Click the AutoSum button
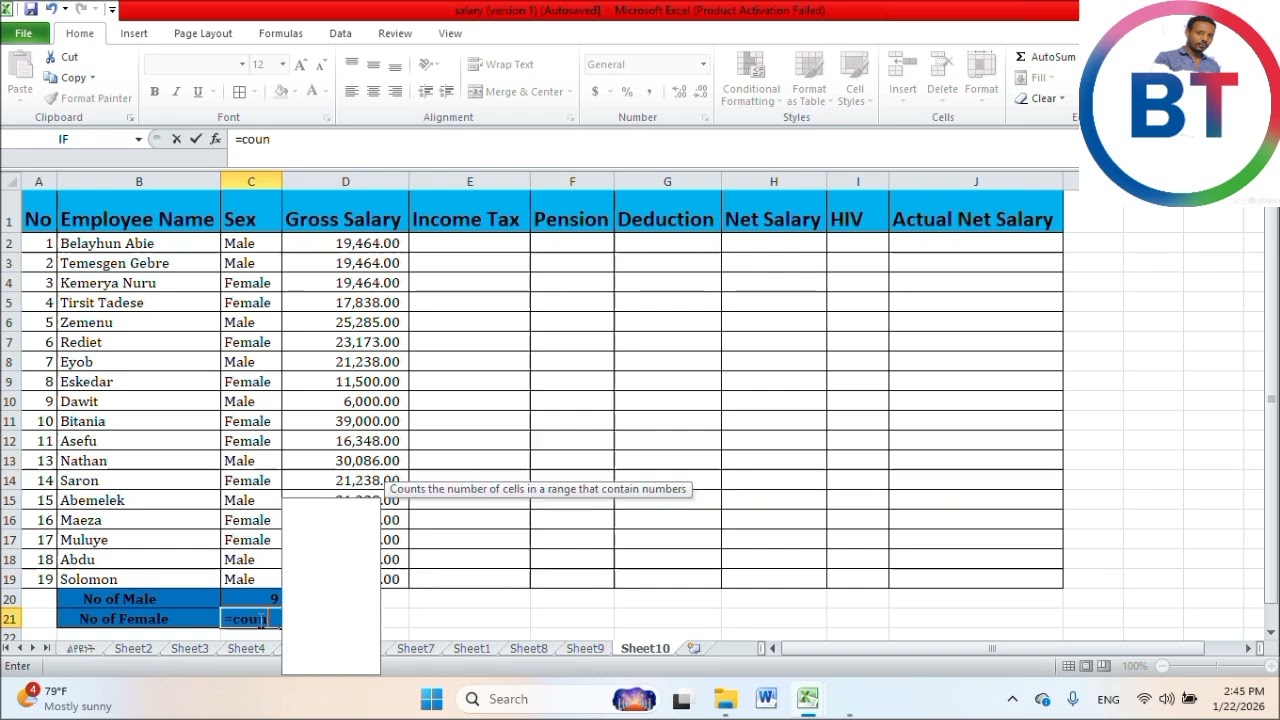 1045,57
